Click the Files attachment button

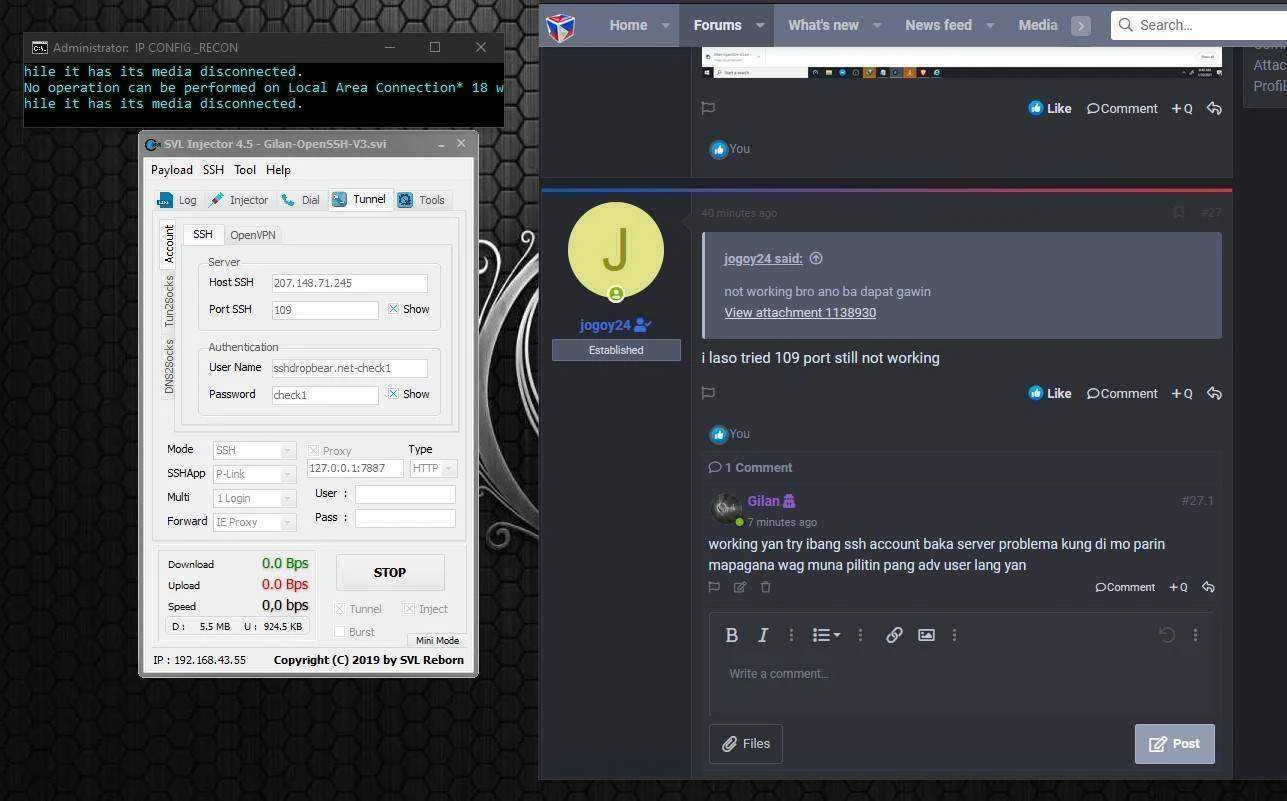point(746,744)
